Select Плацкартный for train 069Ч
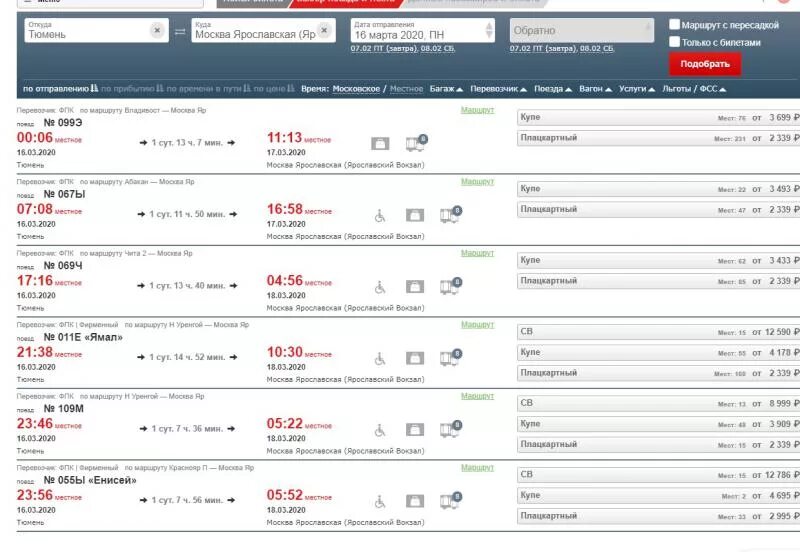This screenshot has height=552, width=800. coord(658,281)
